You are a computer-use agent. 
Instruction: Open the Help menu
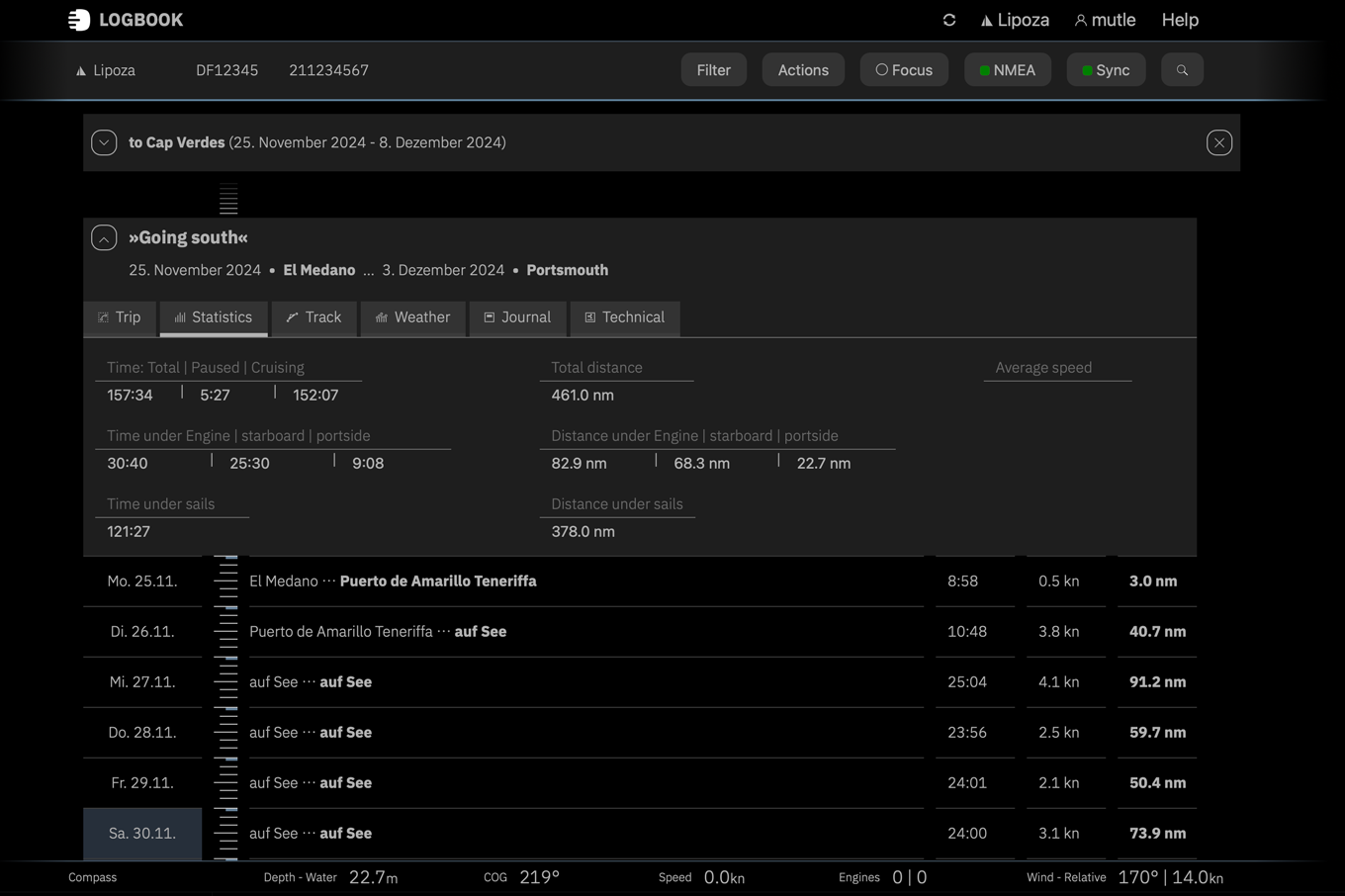(1180, 20)
